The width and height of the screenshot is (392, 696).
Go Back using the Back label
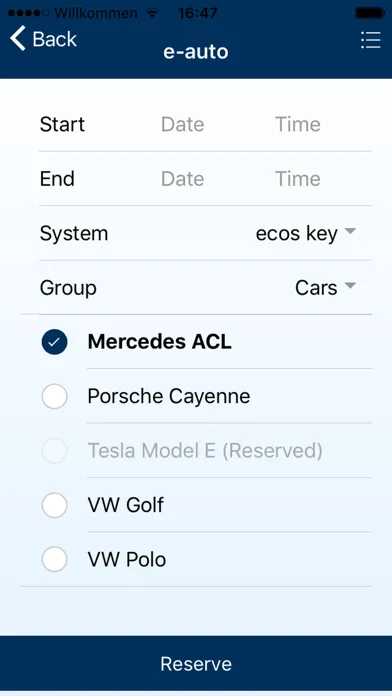[55, 39]
